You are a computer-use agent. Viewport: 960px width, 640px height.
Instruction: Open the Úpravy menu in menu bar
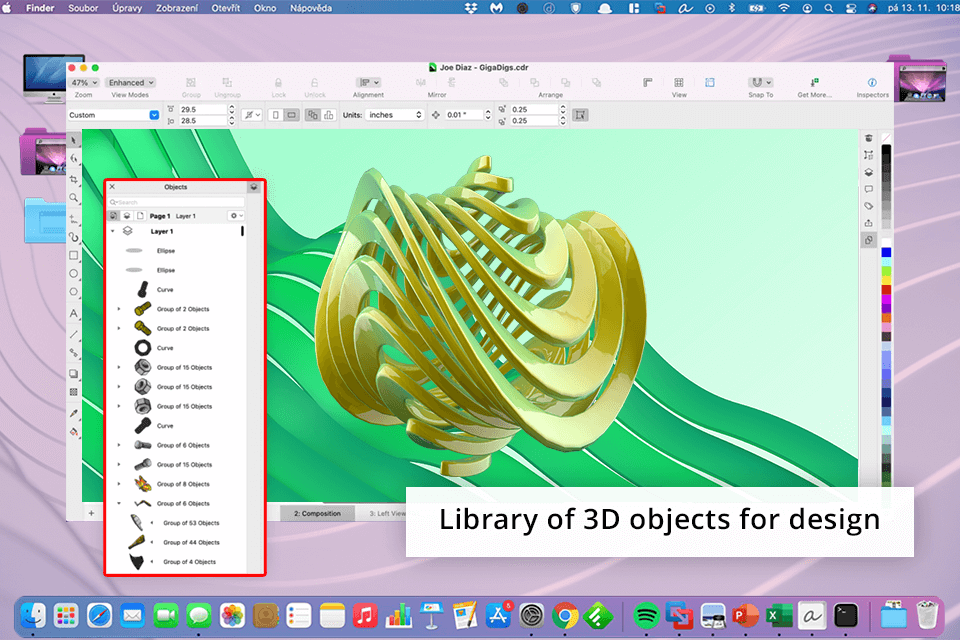coord(125,7)
